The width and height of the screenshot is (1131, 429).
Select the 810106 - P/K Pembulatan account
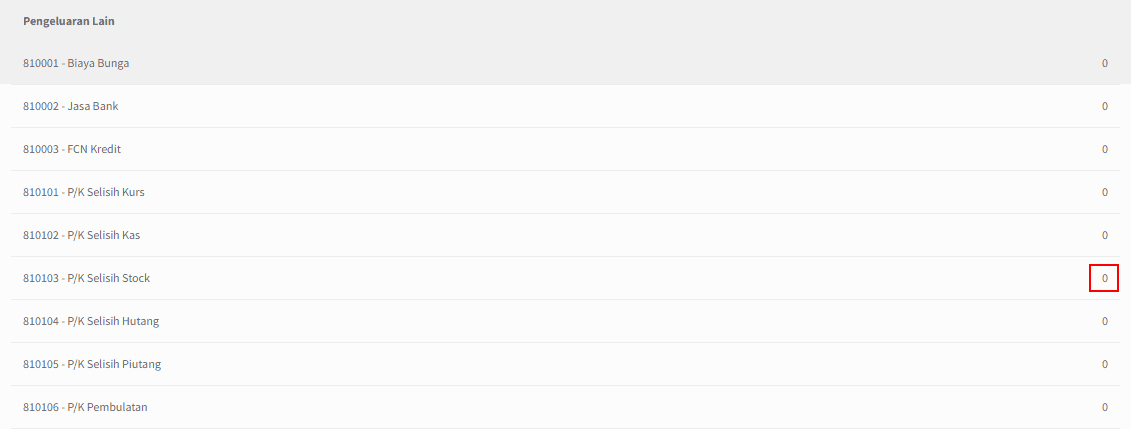point(85,407)
